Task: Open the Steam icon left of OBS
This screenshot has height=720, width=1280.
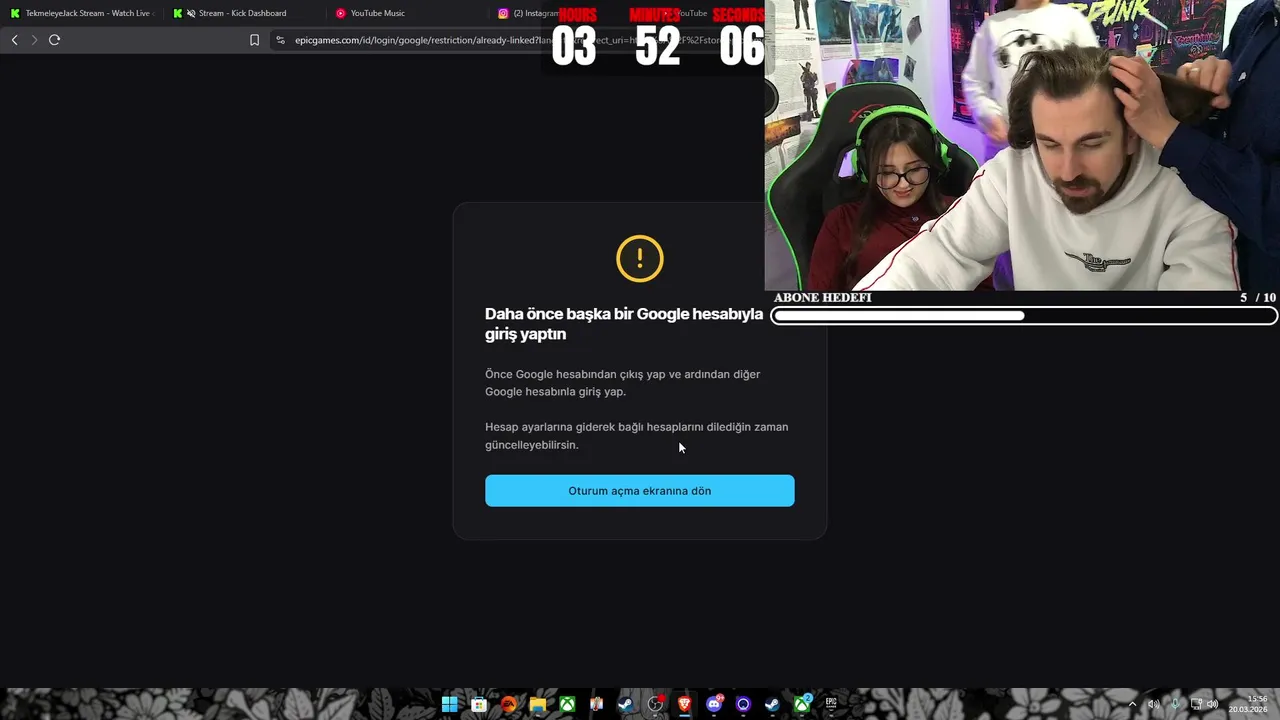Action: tap(626, 704)
